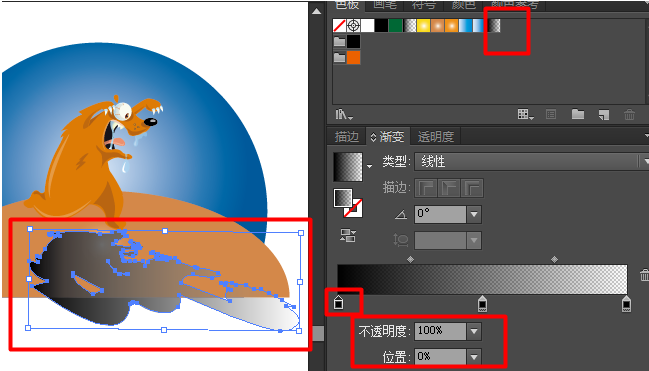Open the angle 0° dropdown arrow
This screenshot has height=371, width=649.
[474, 214]
